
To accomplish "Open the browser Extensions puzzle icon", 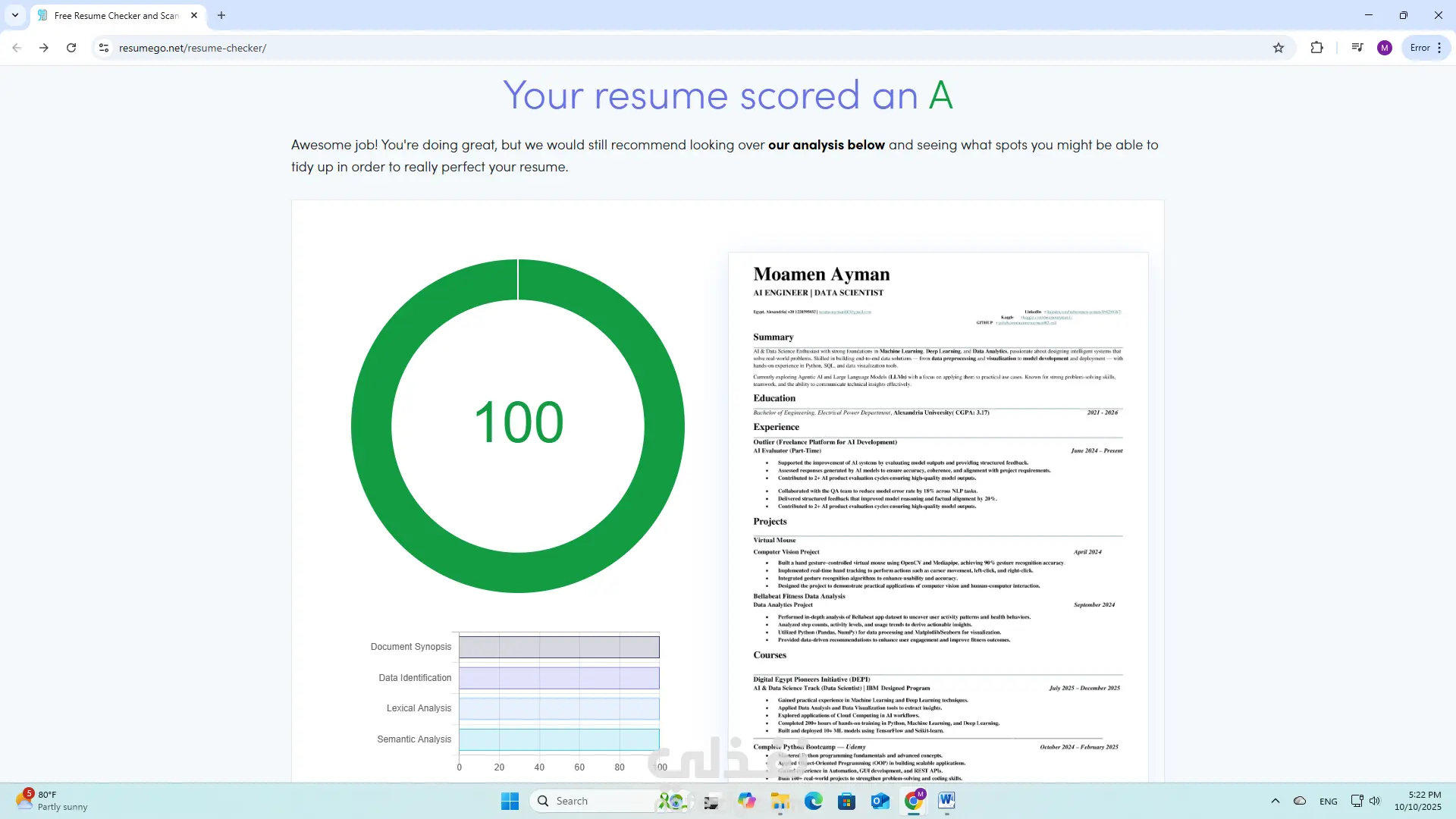I will tap(1316, 48).
